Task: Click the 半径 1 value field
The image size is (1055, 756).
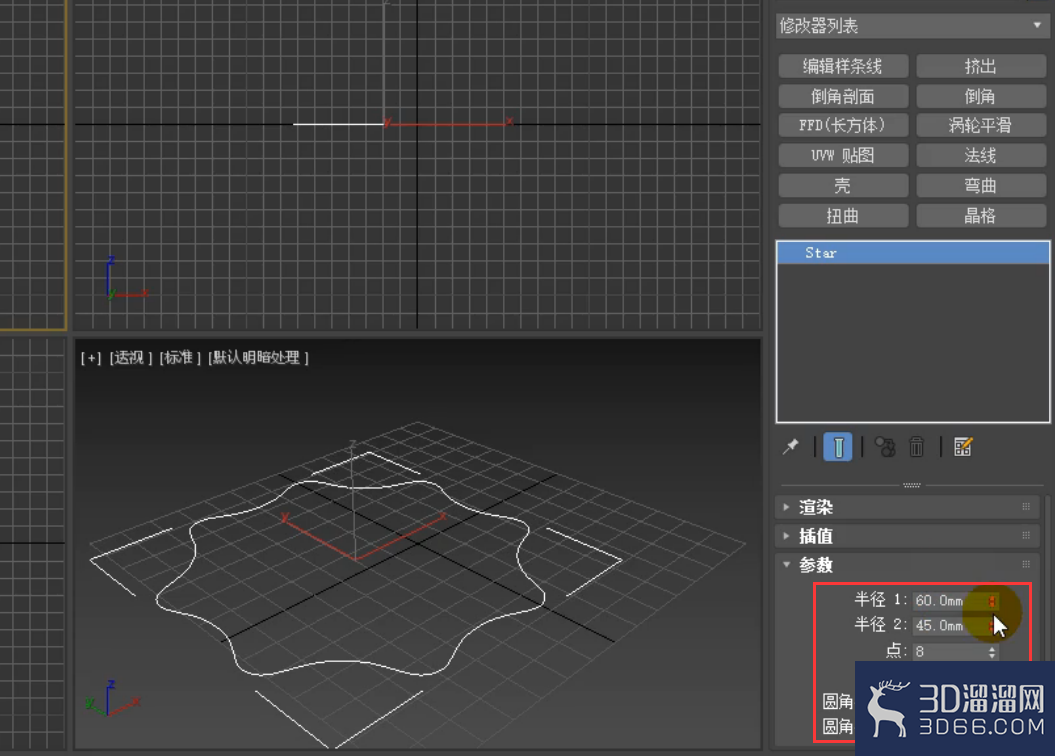Action: pyautogui.click(x=948, y=600)
